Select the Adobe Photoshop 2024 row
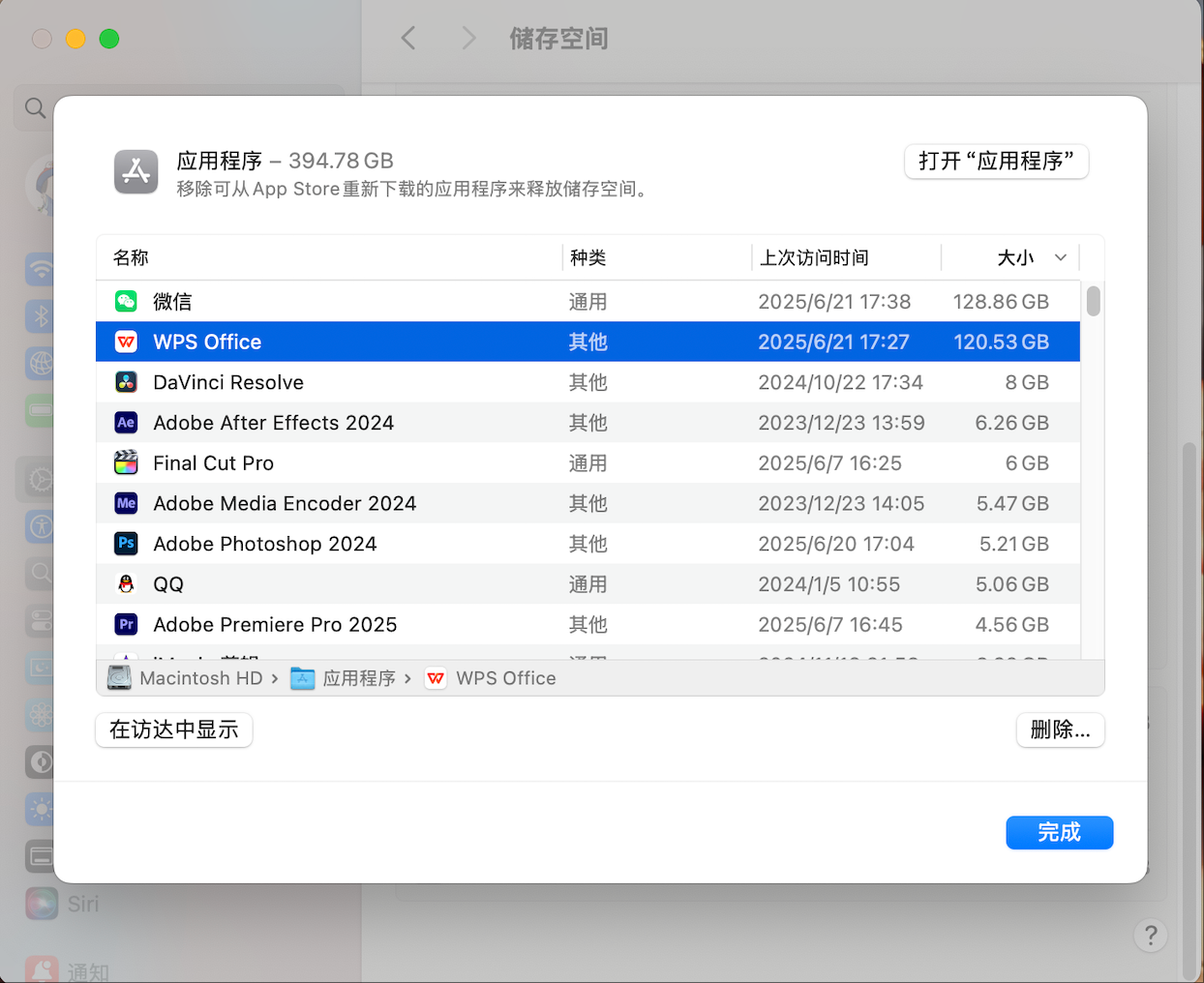This screenshot has width=1204, height=983. pyautogui.click(x=587, y=544)
